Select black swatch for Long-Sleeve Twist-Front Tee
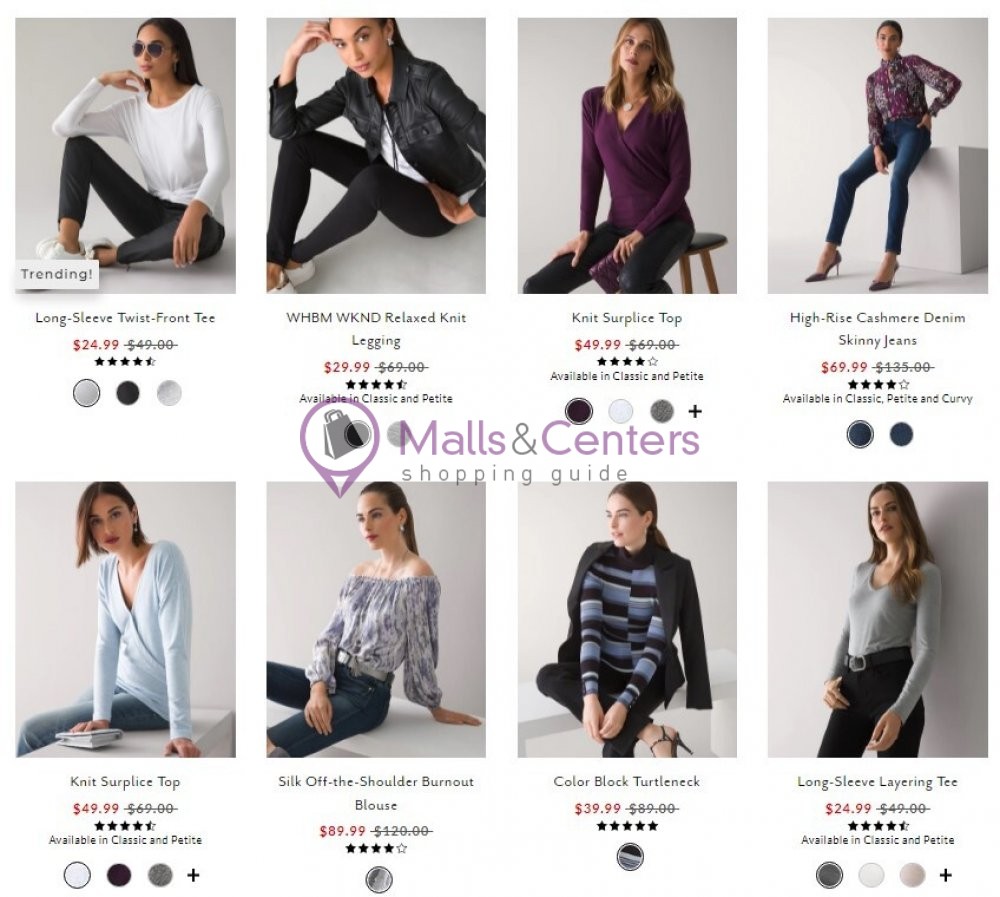The height and width of the screenshot is (897, 1000). [128, 392]
